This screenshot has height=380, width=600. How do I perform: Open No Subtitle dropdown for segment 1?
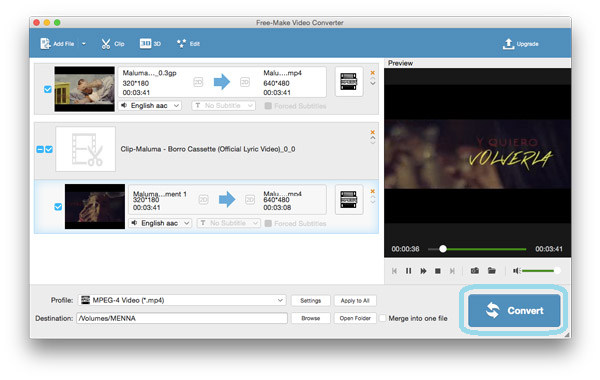click(228, 223)
